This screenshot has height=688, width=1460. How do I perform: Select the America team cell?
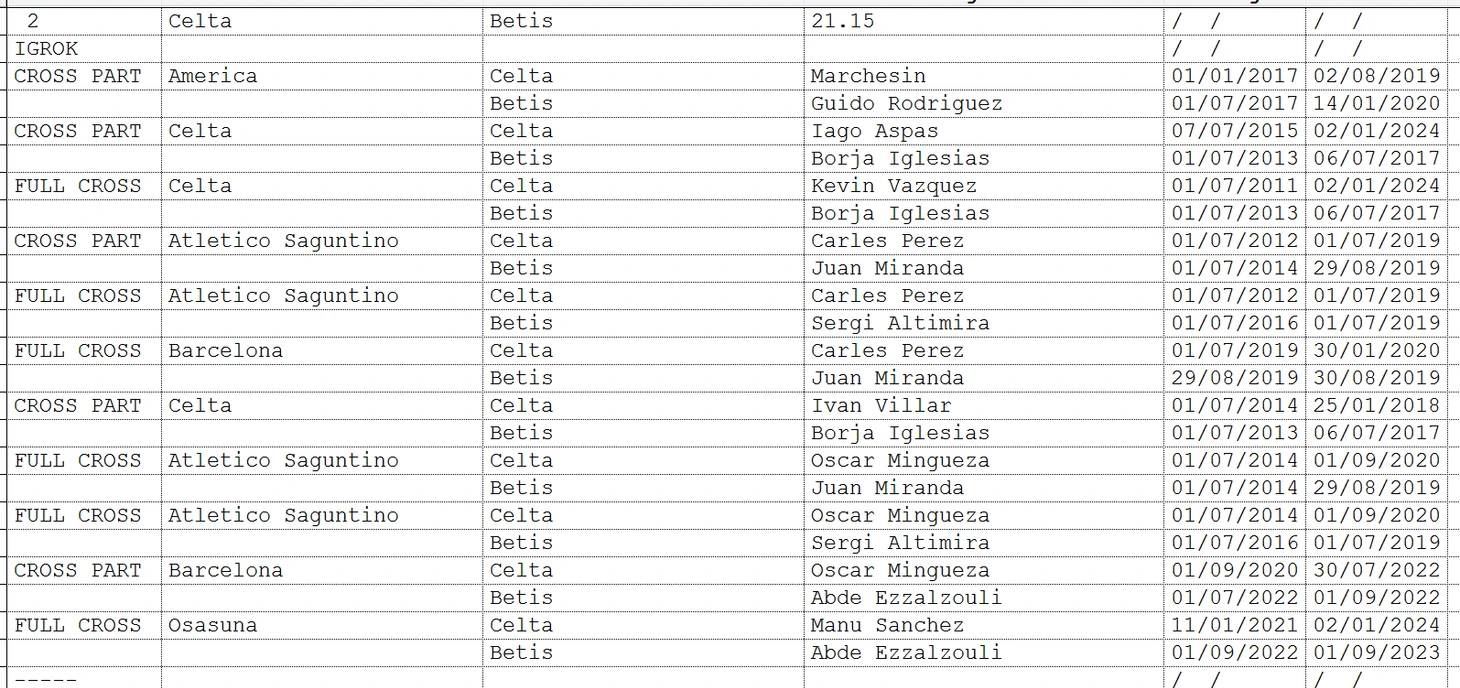pos(322,76)
